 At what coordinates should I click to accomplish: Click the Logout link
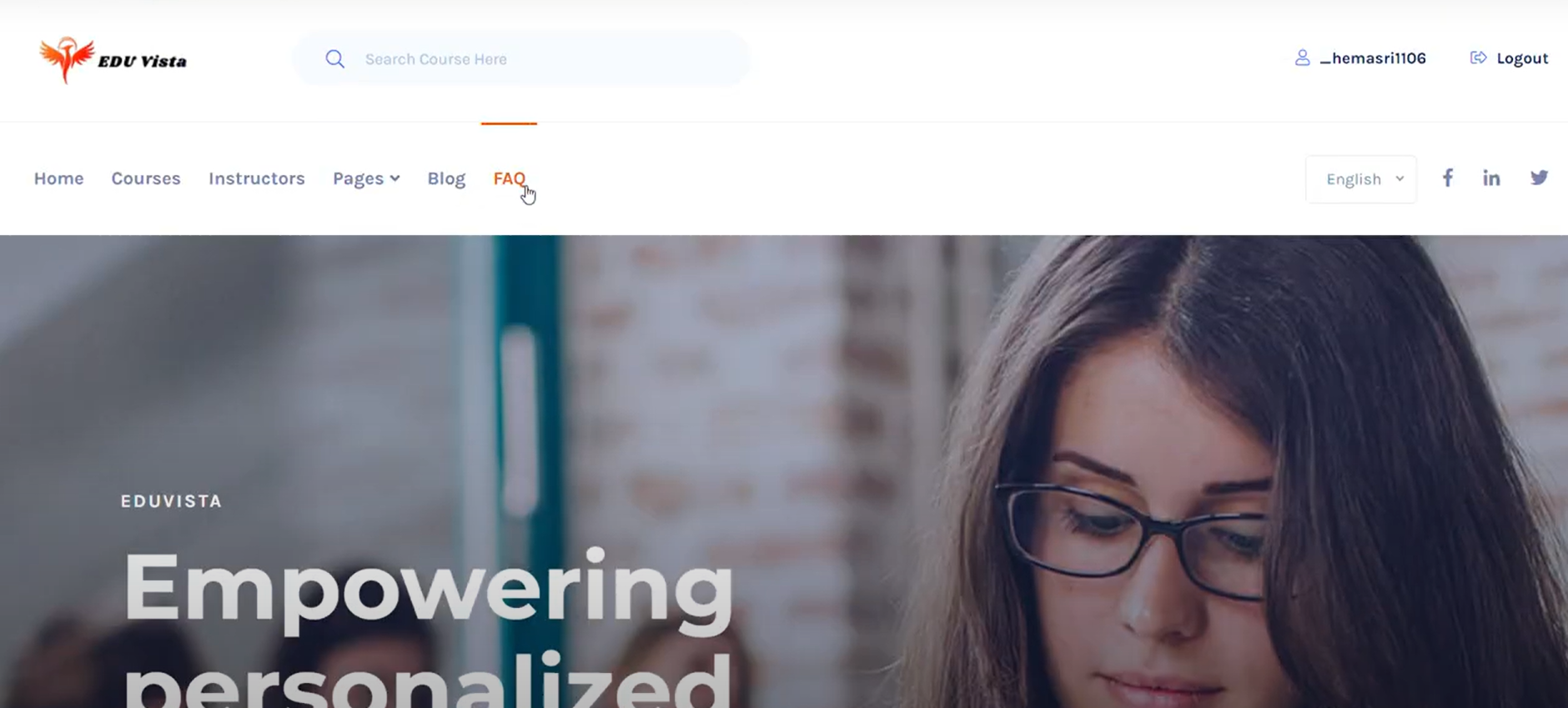pyautogui.click(x=1522, y=58)
